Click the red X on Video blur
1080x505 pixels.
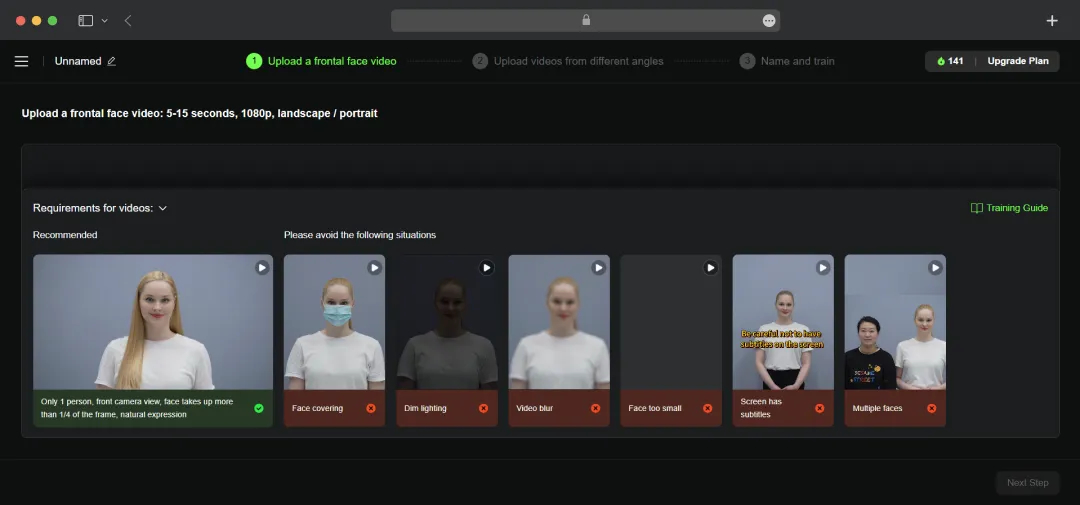coord(596,408)
